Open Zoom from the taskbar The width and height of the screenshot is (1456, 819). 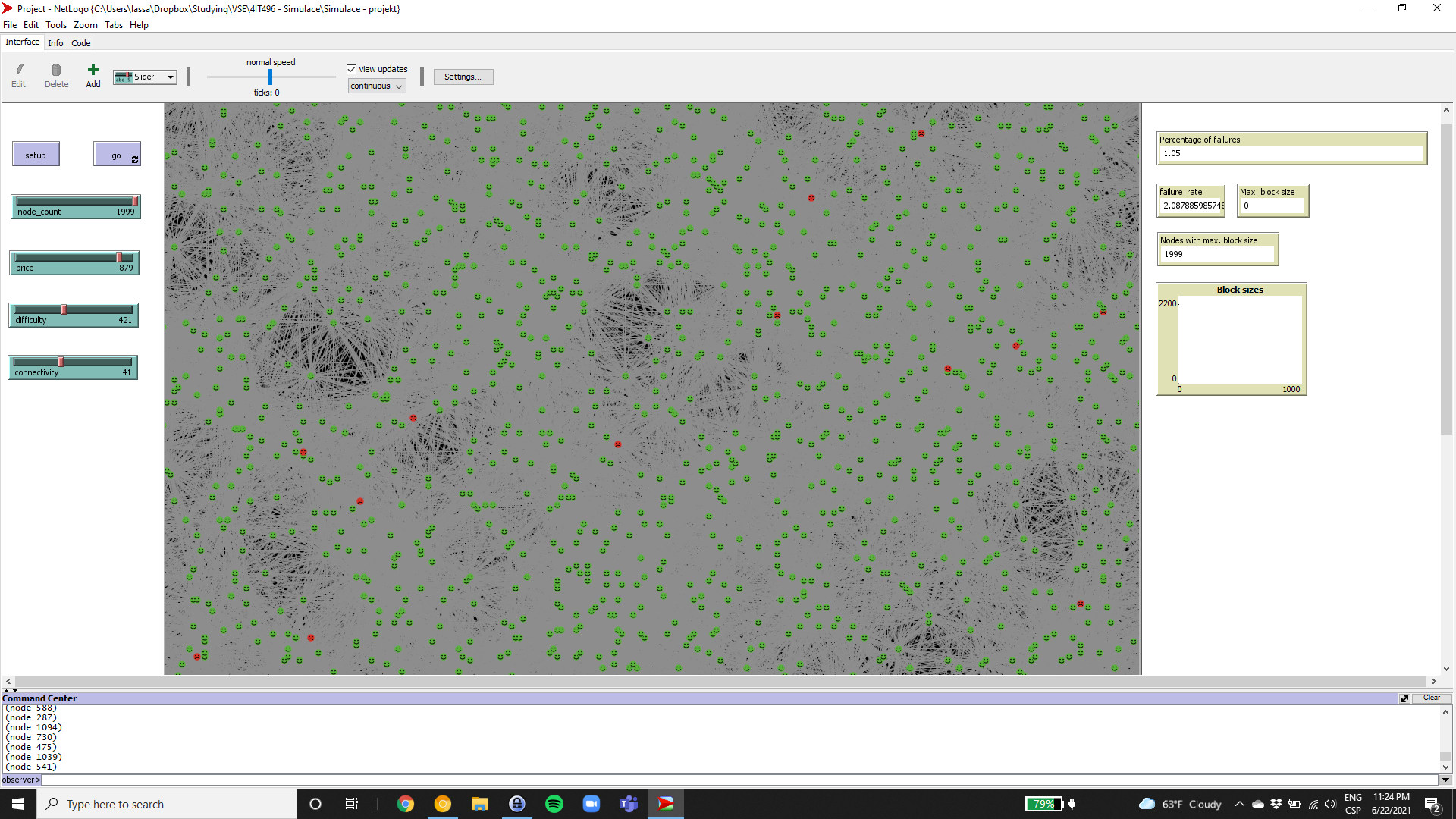pyautogui.click(x=591, y=804)
